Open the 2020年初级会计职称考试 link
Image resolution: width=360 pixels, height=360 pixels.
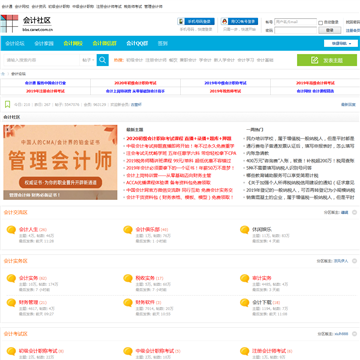tap(135, 83)
